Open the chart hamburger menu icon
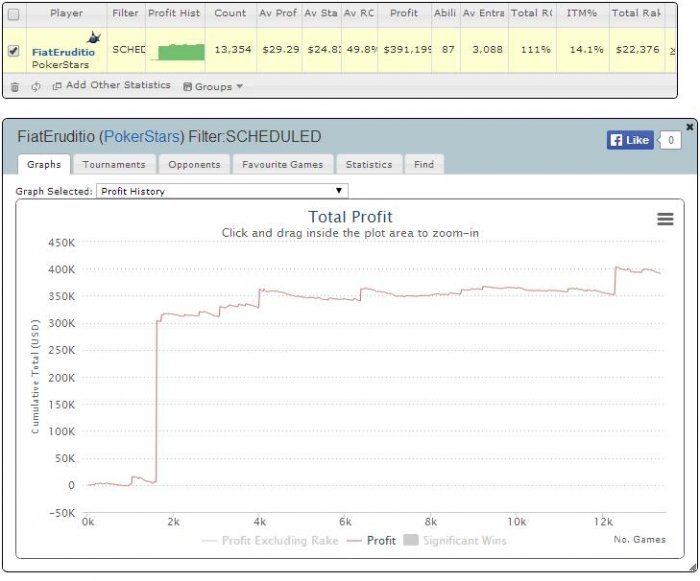The height and width of the screenshot is (581, 700). pos(665,219)
